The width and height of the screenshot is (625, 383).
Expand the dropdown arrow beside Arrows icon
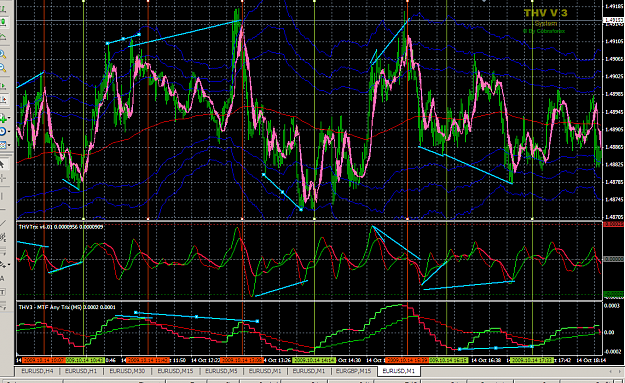coord(9,264)
